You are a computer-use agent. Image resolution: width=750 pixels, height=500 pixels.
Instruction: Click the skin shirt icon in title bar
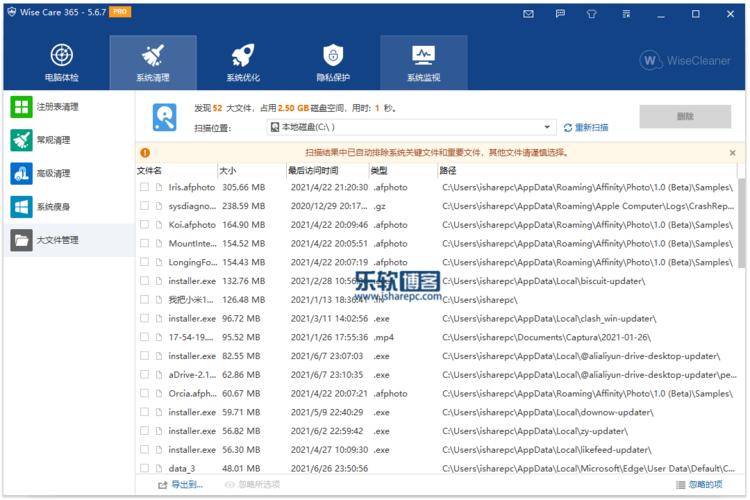click(592, 14)
